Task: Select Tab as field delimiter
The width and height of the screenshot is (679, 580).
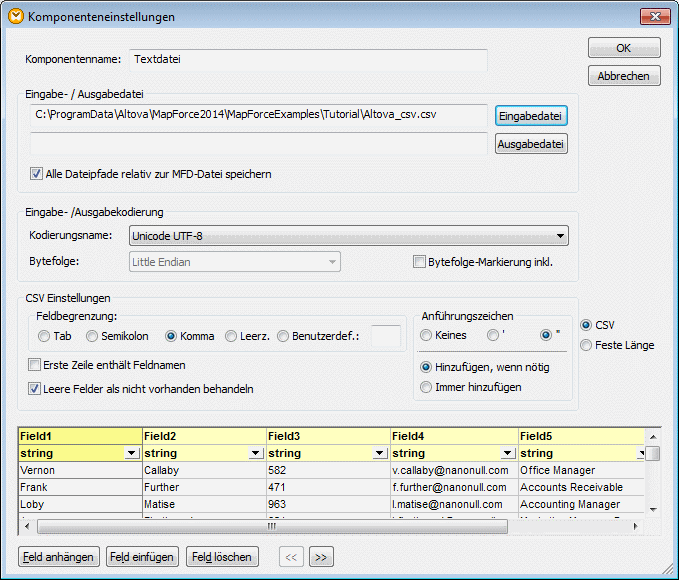Action: (x=44, y=336)
